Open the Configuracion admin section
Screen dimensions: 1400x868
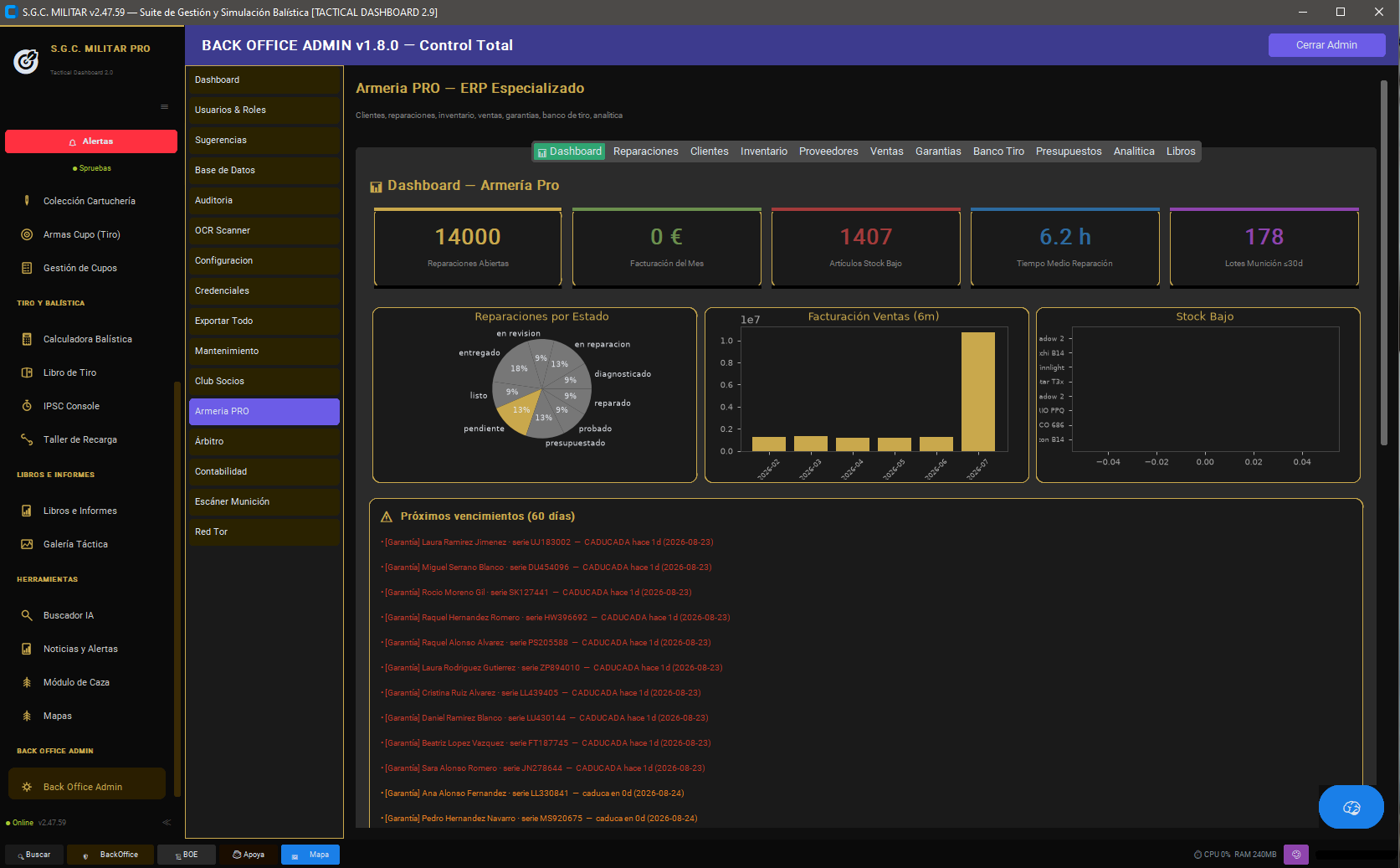click(x=264, y=260)
